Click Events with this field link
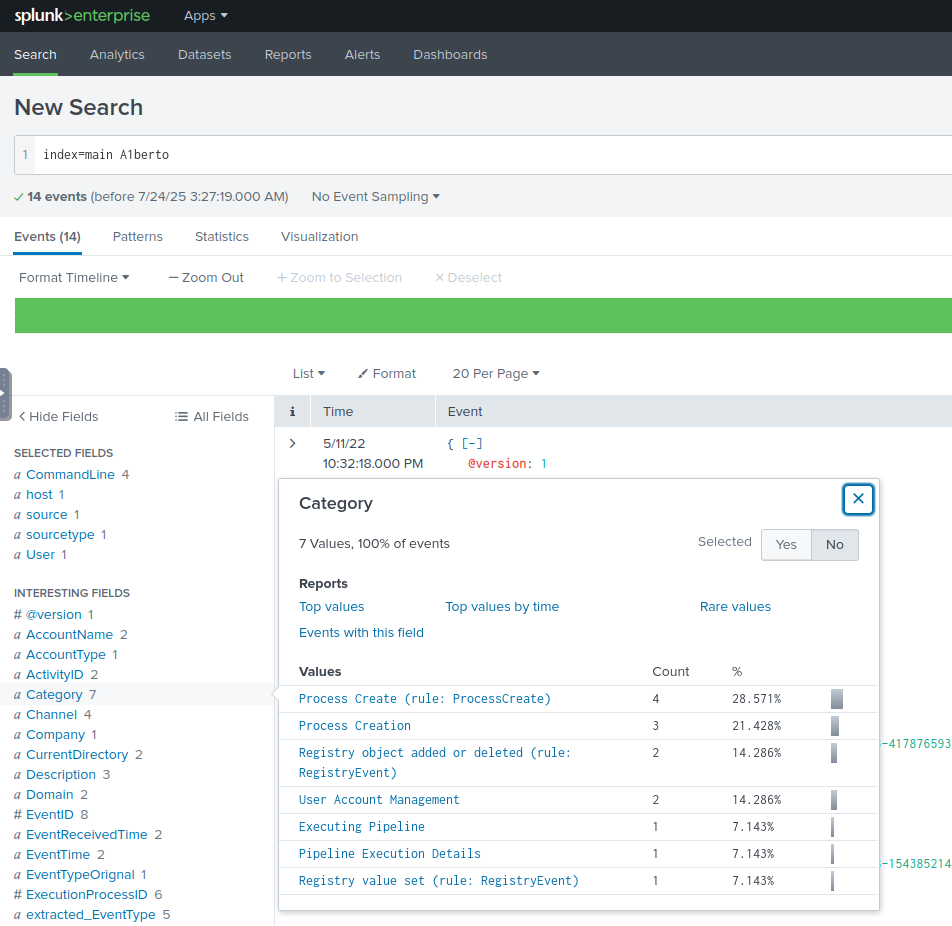The height and width of the screenshot is (926, 952). [361, 633]
